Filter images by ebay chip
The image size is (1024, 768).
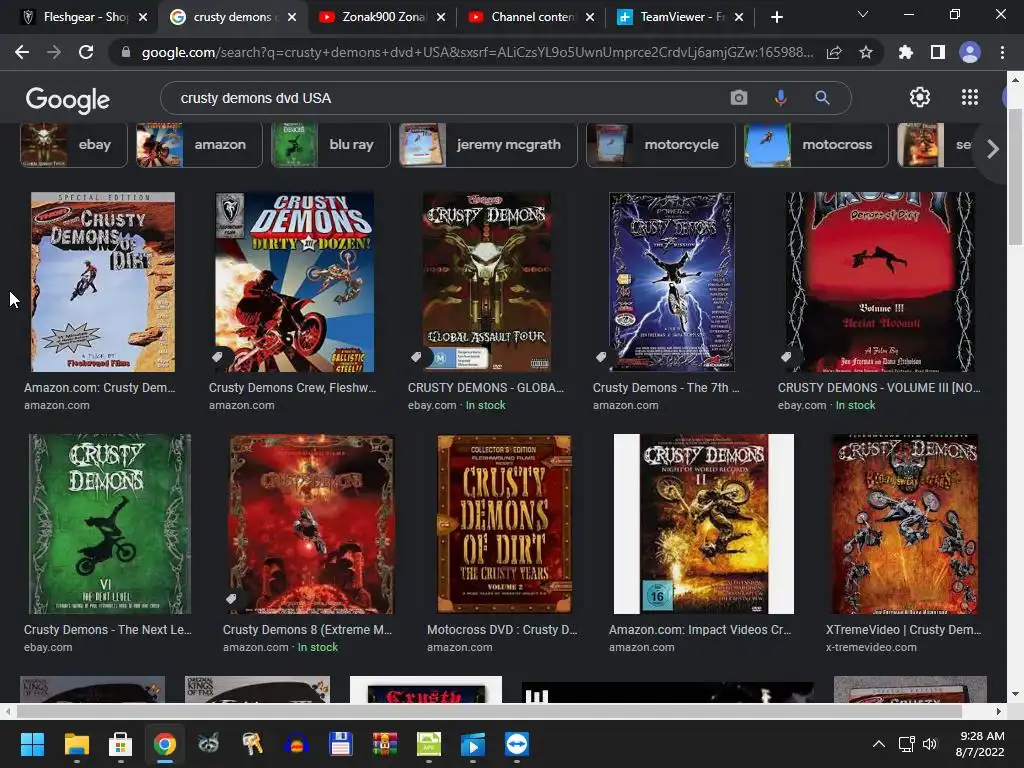73,145
